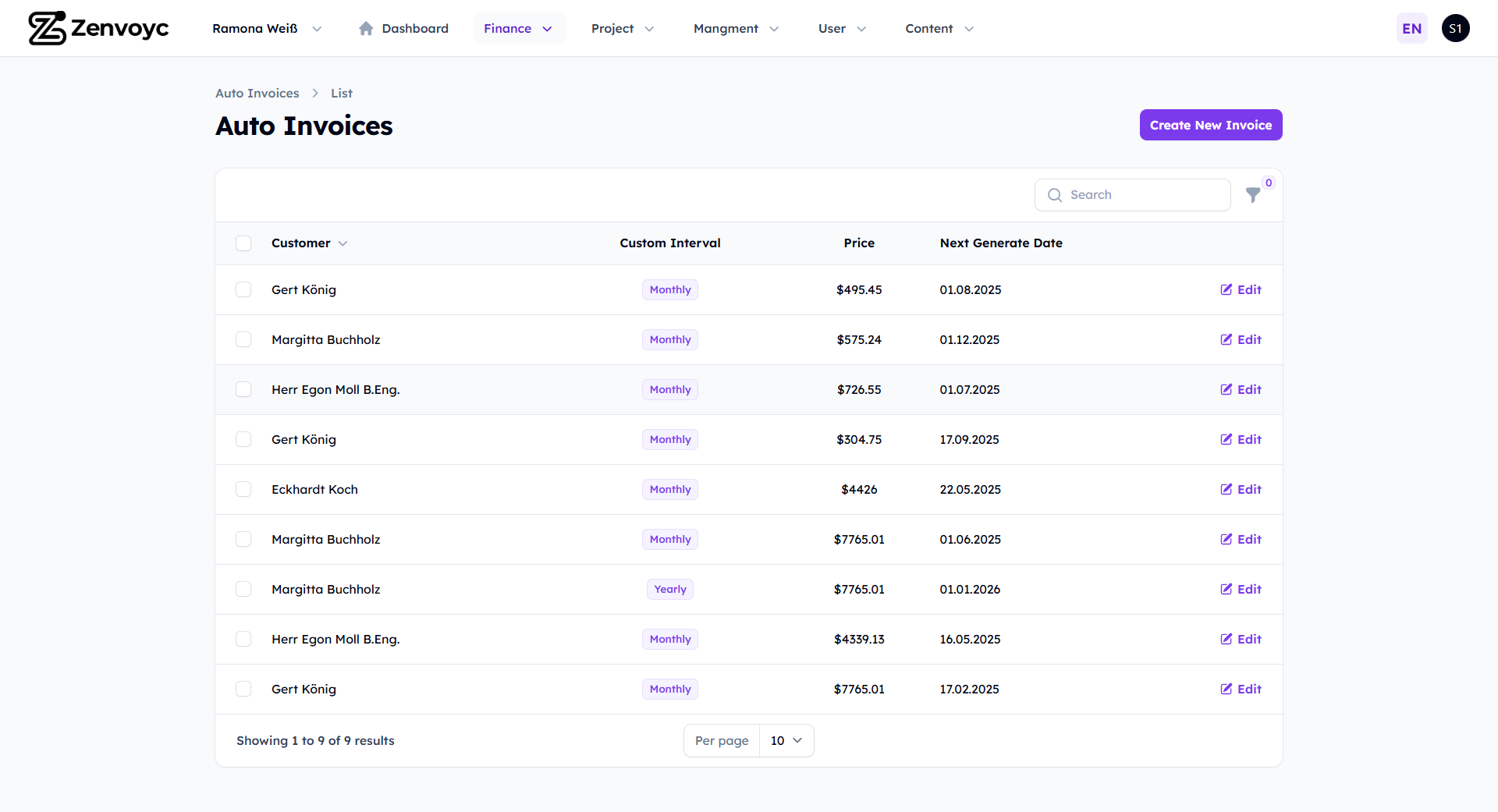Click the magnifier icon in search box
Viewport: 1498px width, 812px height.
coord(1055,195)
